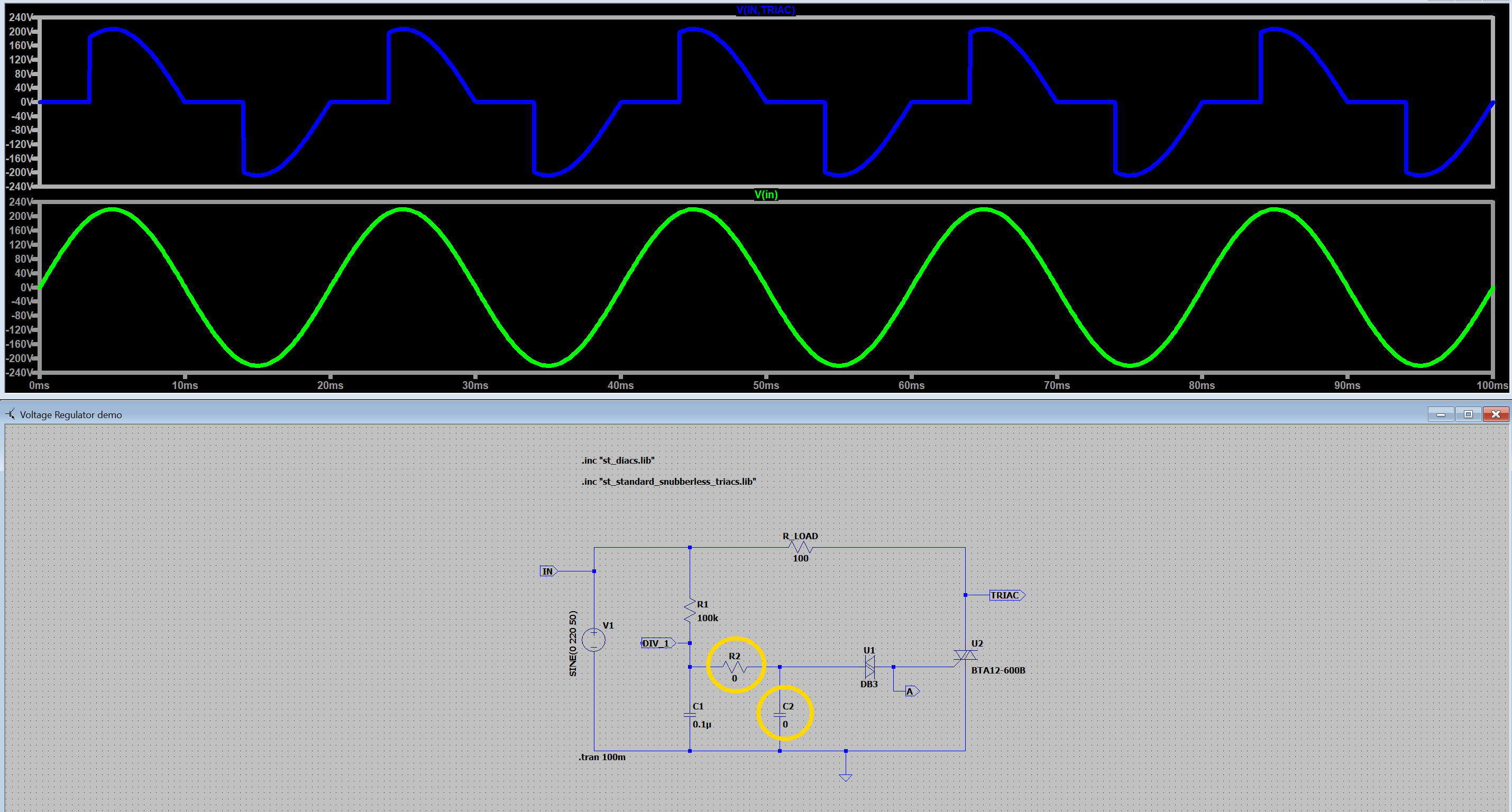Click the 0ms time axis label
The height and width of the screenshot is (812, 1512).
39,385
